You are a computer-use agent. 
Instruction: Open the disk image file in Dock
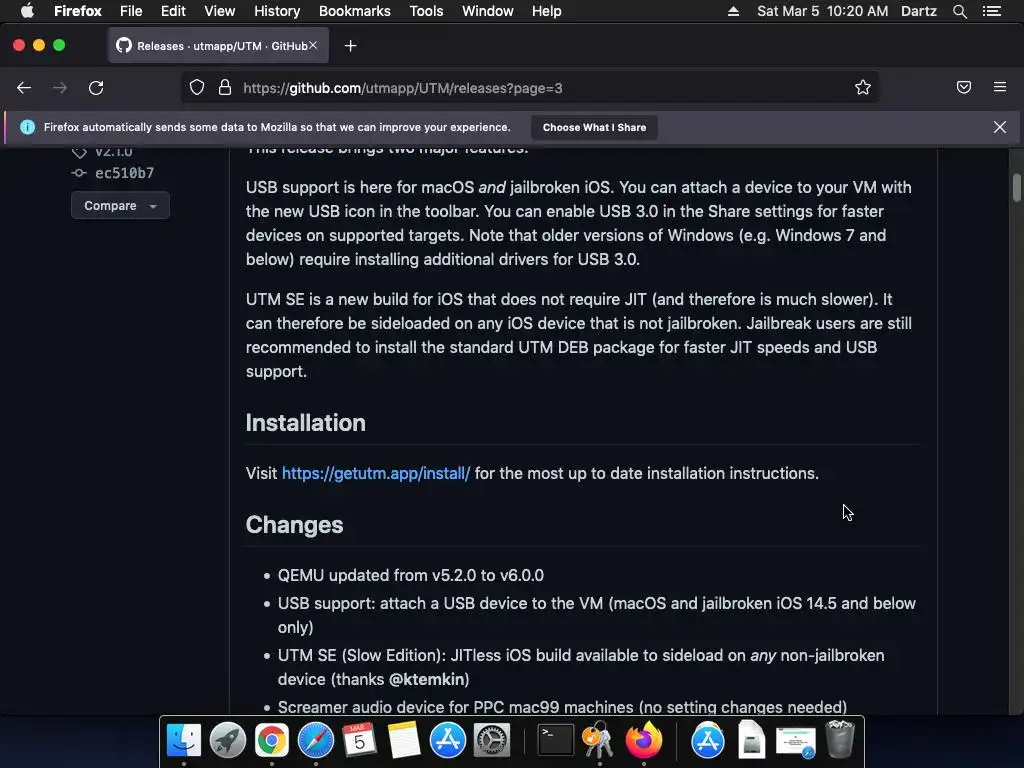pyautogui.click(x=752, y=741)
